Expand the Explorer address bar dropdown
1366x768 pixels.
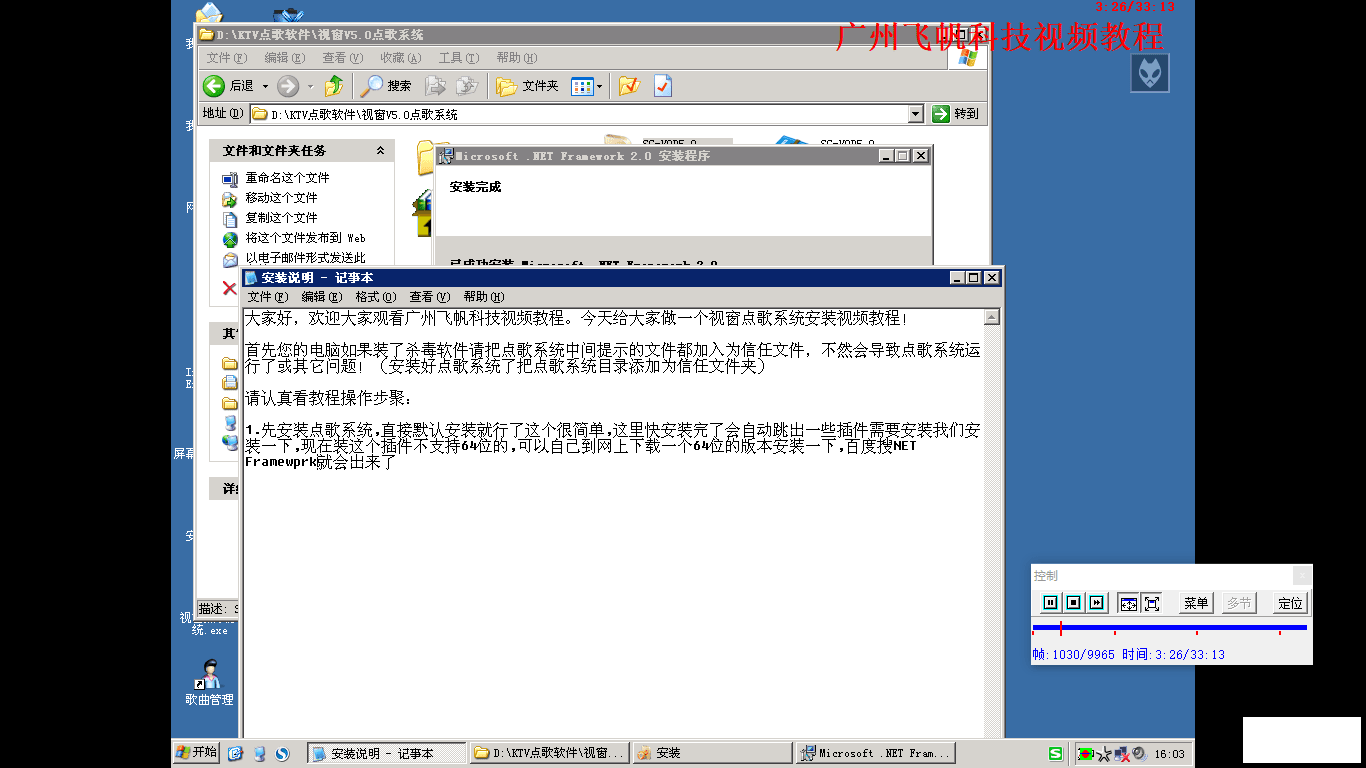pyautogui.click(x=915, y=114)
